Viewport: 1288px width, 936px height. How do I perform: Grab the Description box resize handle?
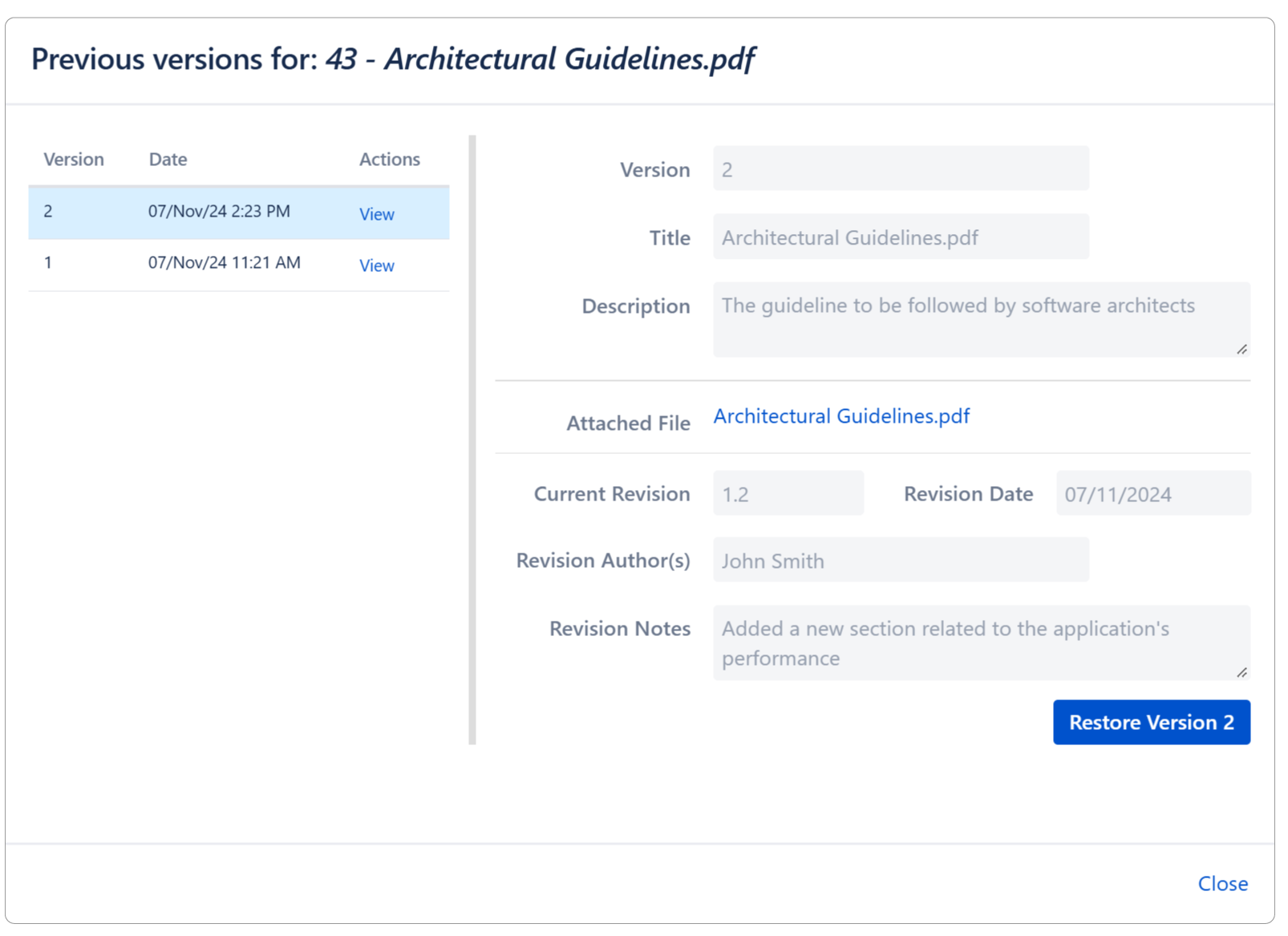point(1241,349)
